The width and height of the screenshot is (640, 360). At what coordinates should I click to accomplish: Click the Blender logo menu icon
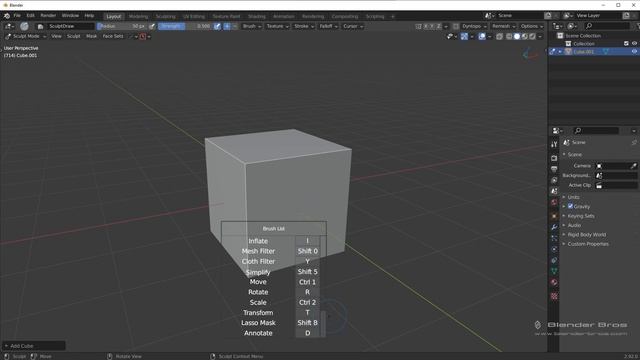pos(7,16)
